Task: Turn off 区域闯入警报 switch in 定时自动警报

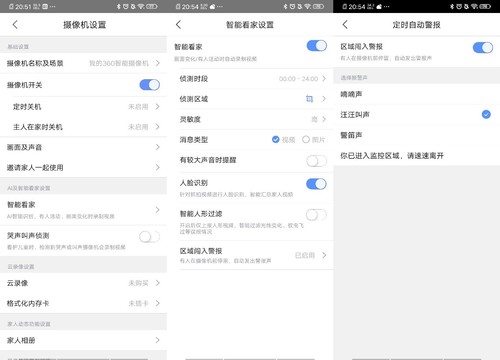Action: tap(483, 47)
